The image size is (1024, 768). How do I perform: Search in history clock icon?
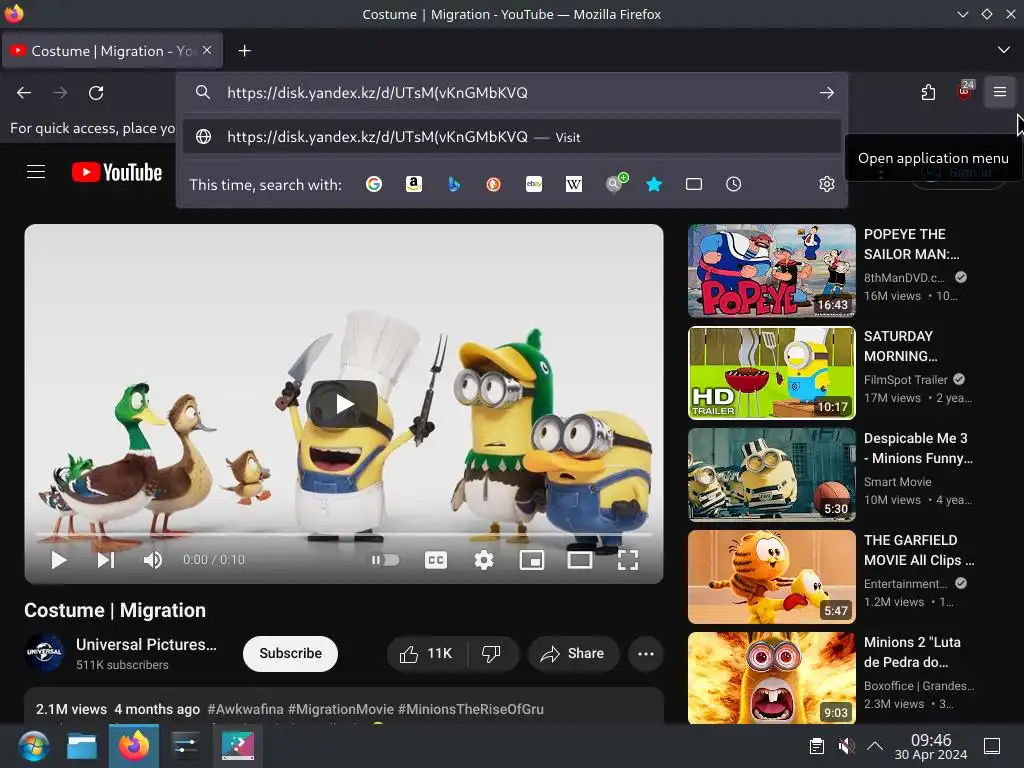click(x=733, y=184)
